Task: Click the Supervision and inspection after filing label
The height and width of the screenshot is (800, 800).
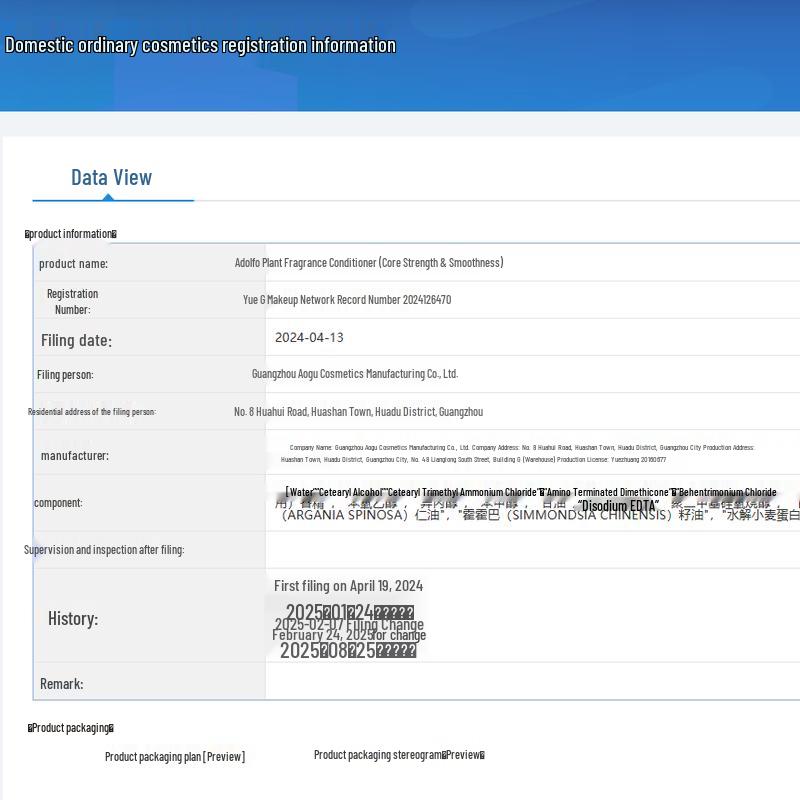Action: coord(104,550)
